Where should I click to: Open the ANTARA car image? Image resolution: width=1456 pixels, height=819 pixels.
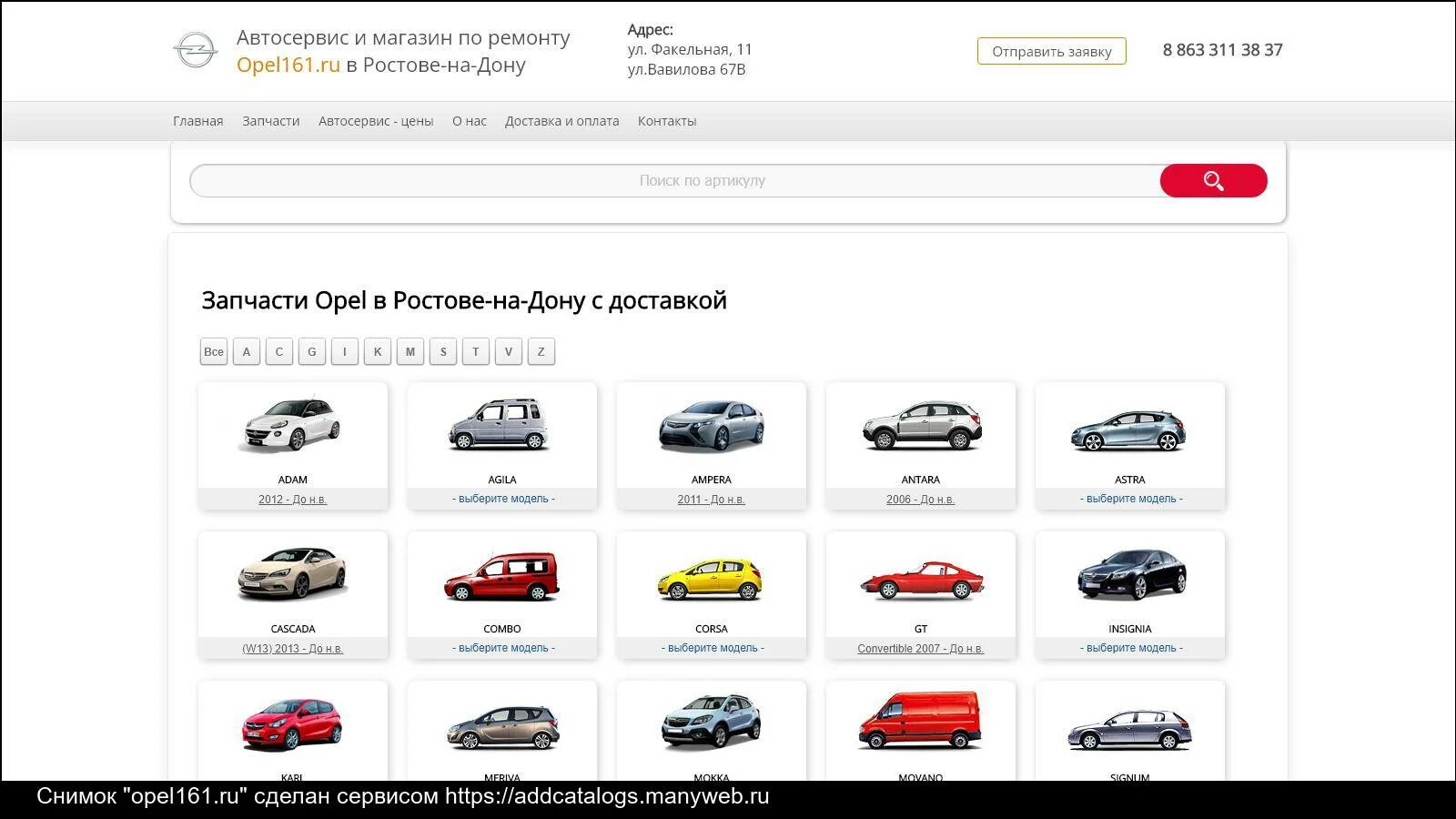point(921,426)
